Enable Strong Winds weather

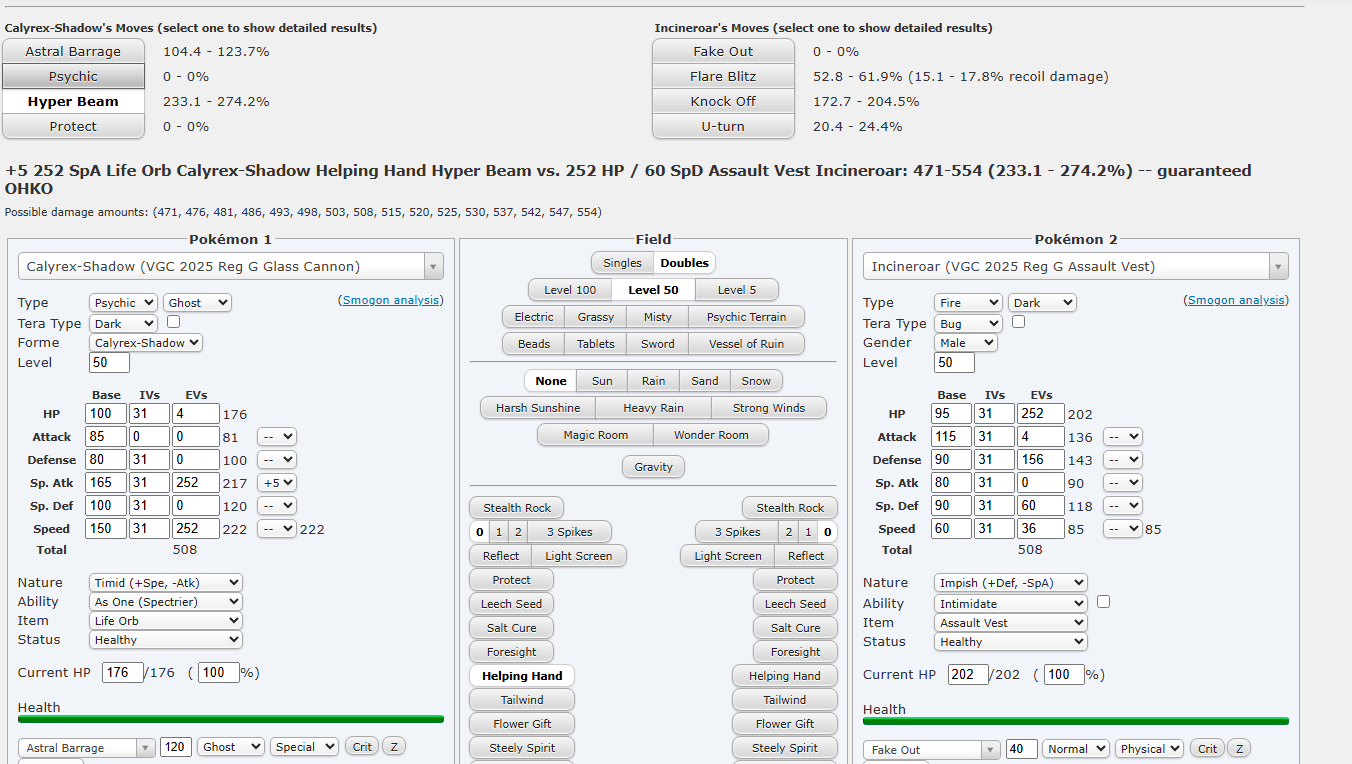tap(769, 408)
